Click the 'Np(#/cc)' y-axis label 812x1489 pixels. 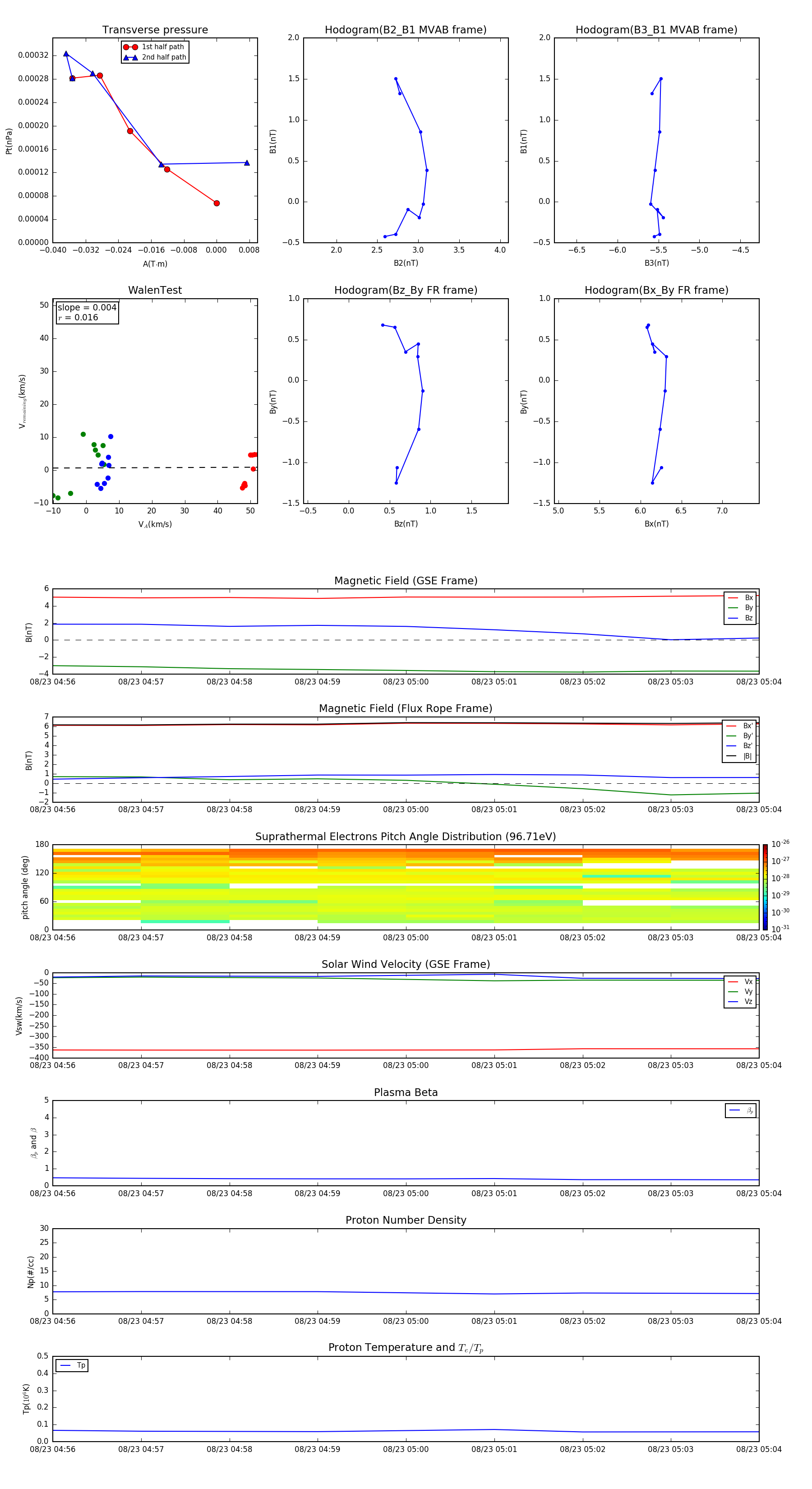click(x=31, y=1271)
